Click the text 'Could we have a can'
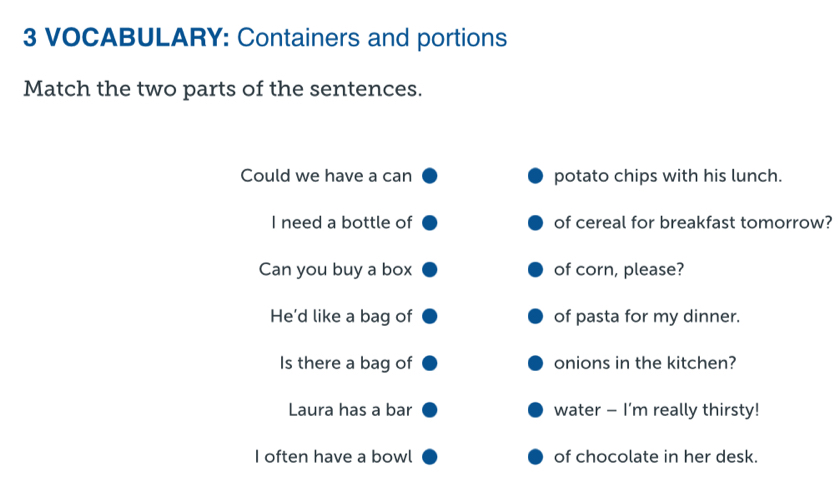This screenshot has height=503, width=838. [x=326, y=175]
